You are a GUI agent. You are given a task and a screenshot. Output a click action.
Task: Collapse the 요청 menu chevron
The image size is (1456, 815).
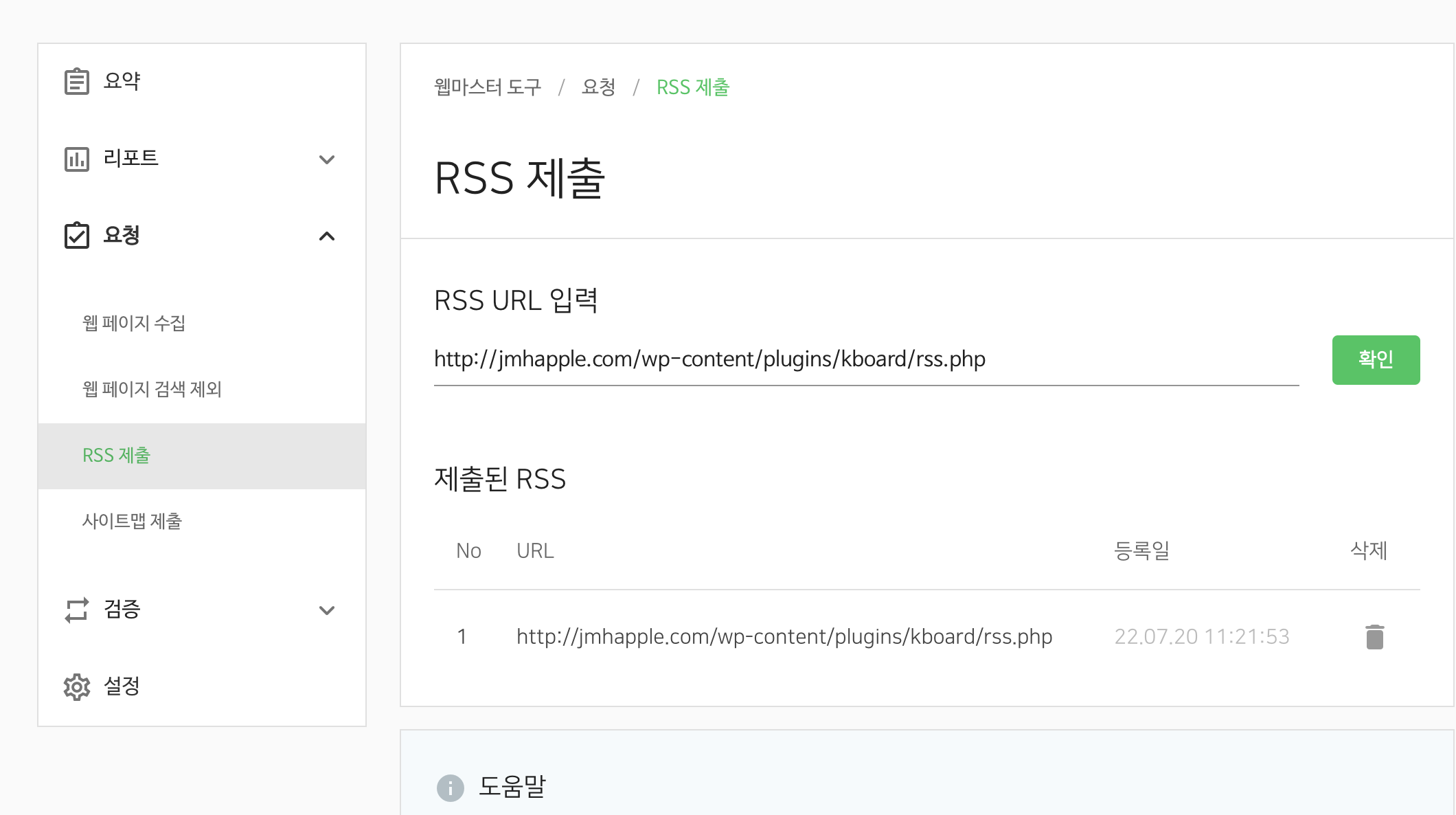click(327, 236)
